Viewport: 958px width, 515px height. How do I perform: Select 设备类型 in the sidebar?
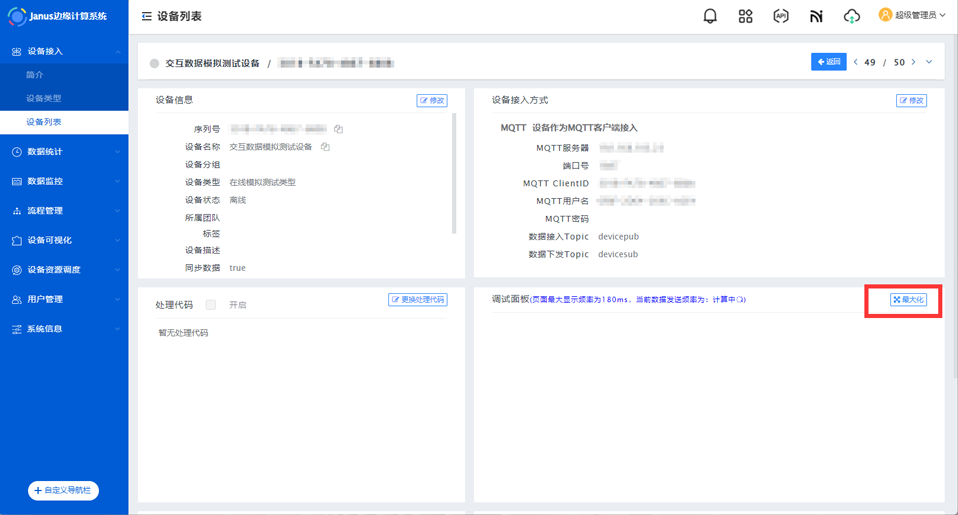coord(44,98)
